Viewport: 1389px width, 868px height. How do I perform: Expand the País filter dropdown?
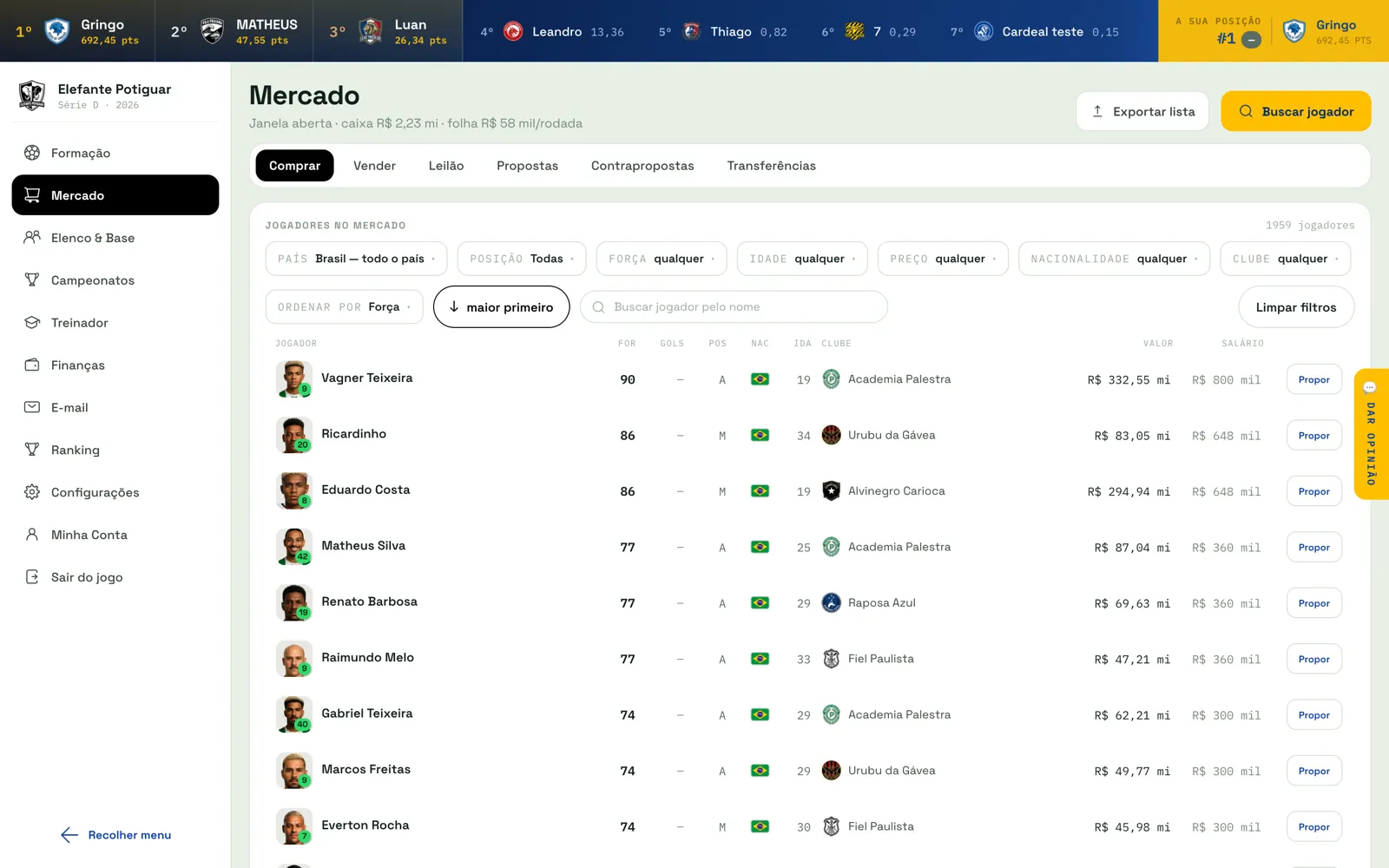point(356,259)
